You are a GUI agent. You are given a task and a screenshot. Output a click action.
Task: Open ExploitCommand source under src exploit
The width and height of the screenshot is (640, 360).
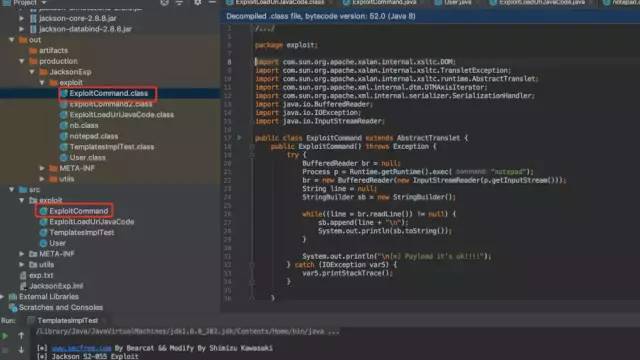coord(78,211)
